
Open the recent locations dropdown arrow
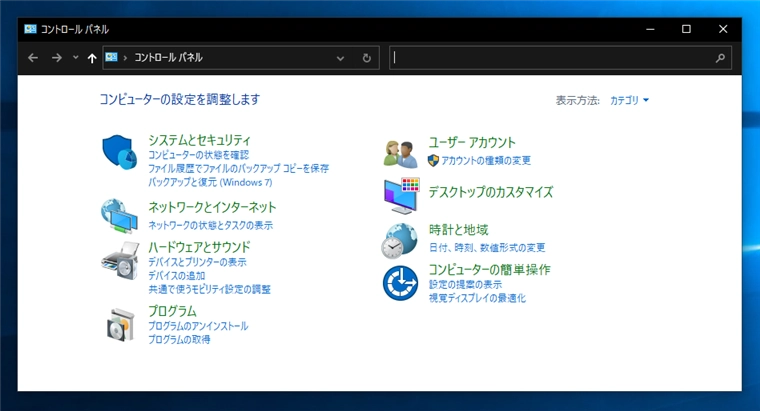pyautogui.click(x=76, y=58)
